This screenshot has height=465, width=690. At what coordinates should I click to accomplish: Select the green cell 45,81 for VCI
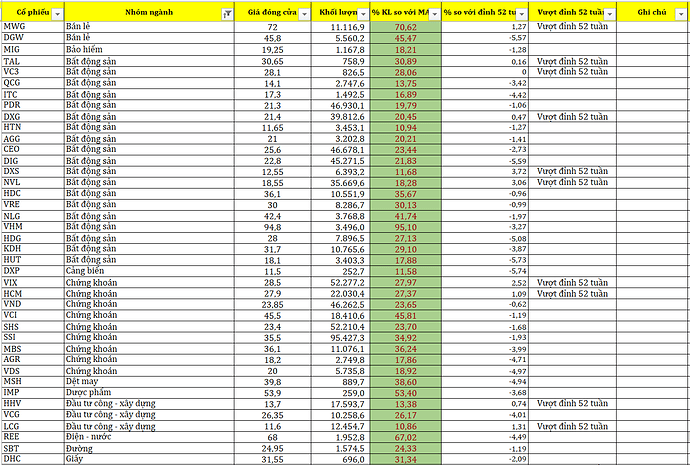pyautogui.click(x=406, y=315)
